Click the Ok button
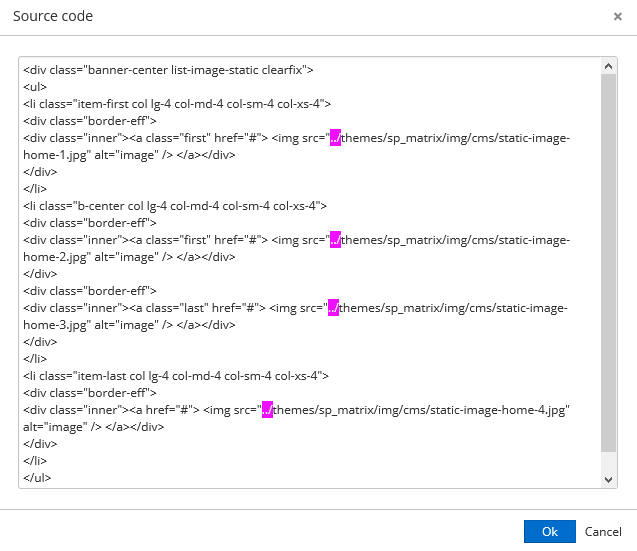Image resolution: width=637 pixels, height=551 pixels. 550,531
